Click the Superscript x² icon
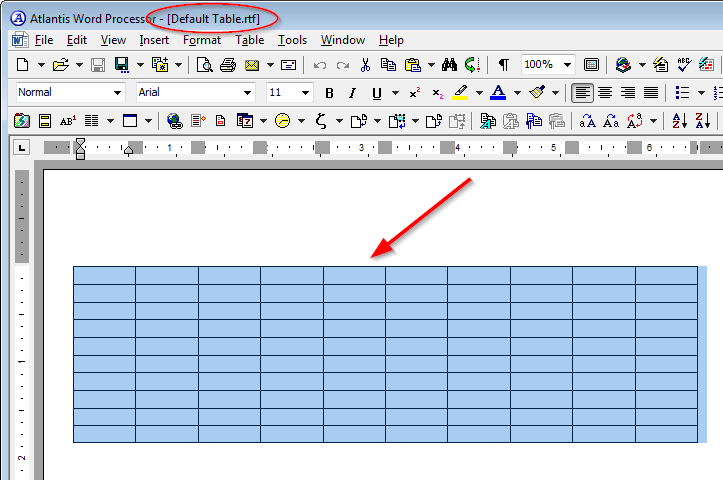The height and width of the screenshot is (480, 723). (x=414, y=93)
